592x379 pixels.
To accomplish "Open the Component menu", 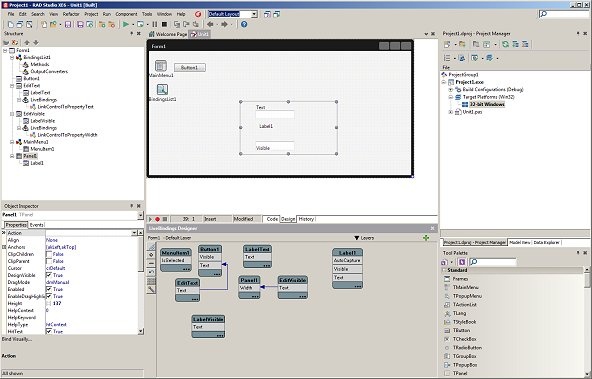I will click(x=126, y=14).
